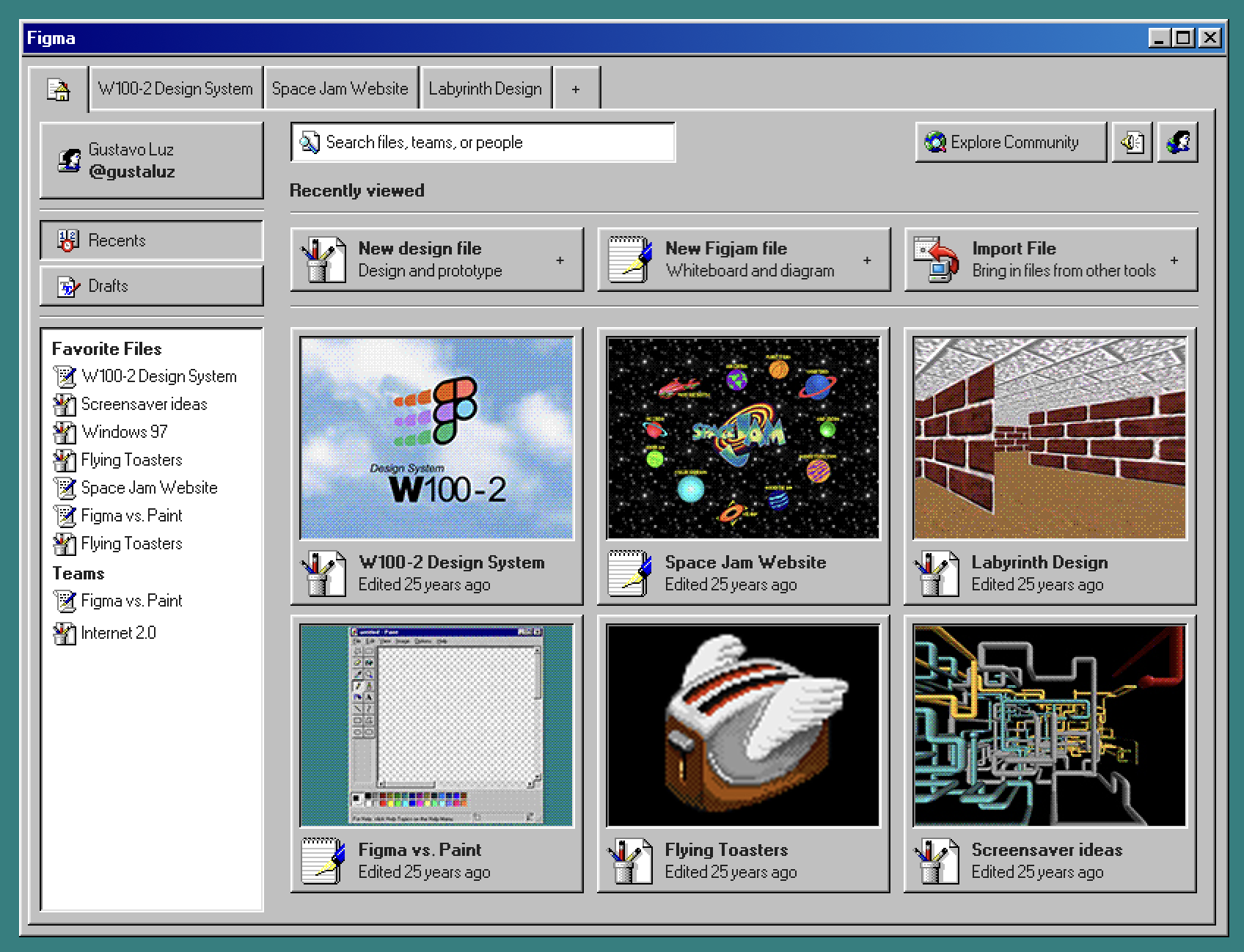Select Screensaver ideas card title
The width and height of the screenshot is (1244, 952).
click(x=1047, y=850)
